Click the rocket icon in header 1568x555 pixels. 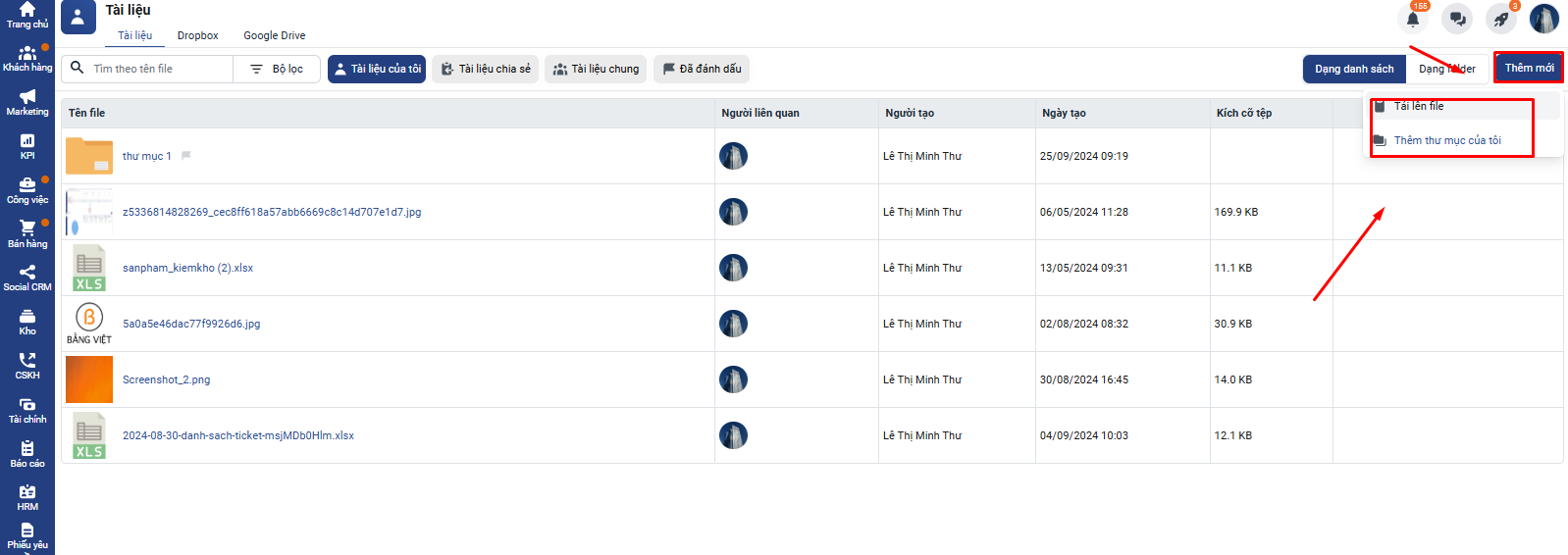[1500, 19]
